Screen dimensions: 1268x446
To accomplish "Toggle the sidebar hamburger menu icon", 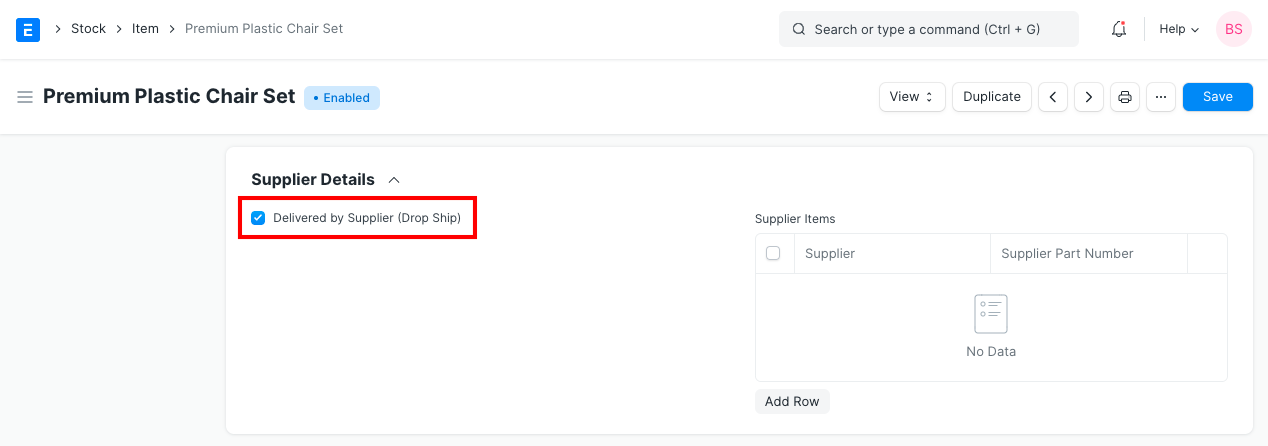I will click(25, 97).
